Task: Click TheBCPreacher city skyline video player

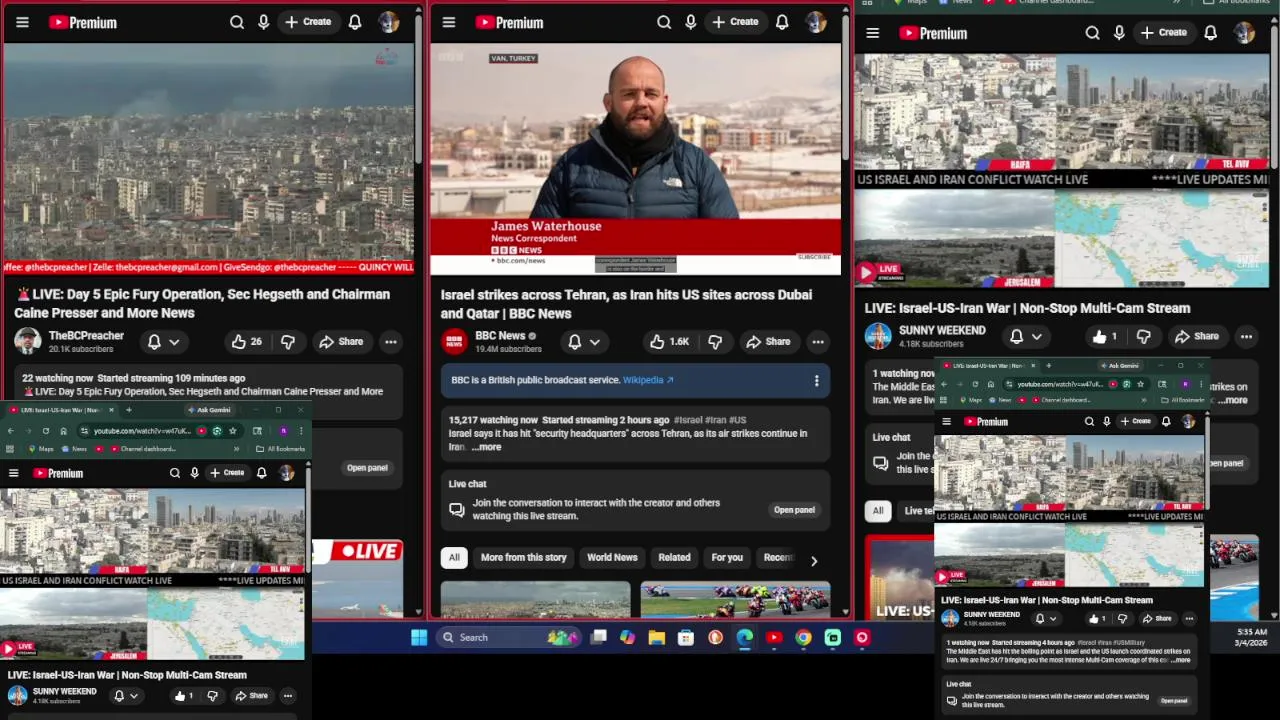Action: point(208,159)
